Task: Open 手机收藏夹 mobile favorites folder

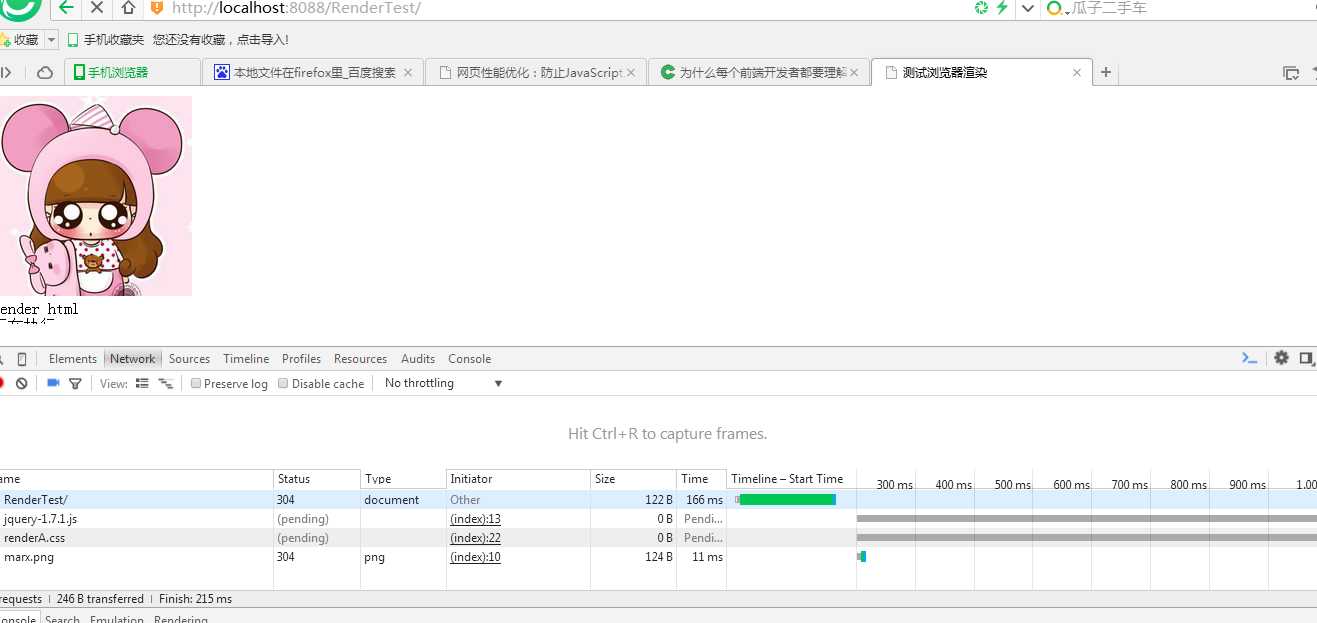Action: pos(106,40)
